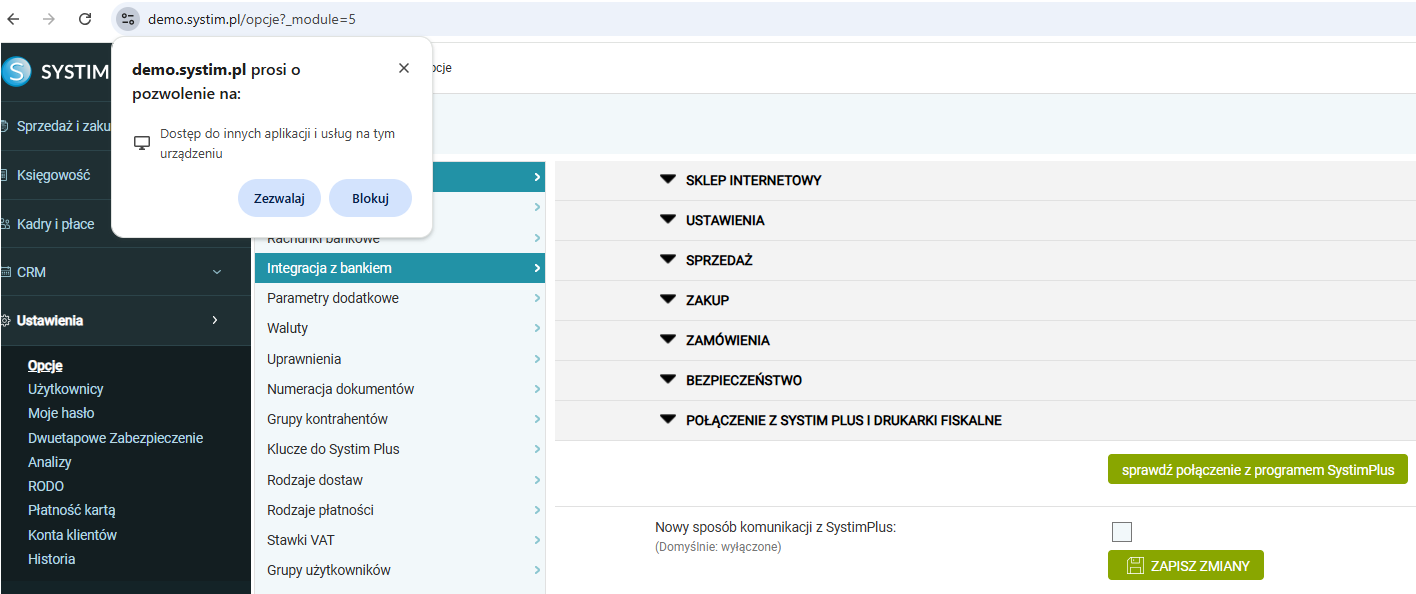Click sprawdź połączenie z programem SystimPlus
The height and width of the screenshot is (594, 1416).
(1257, 469)
